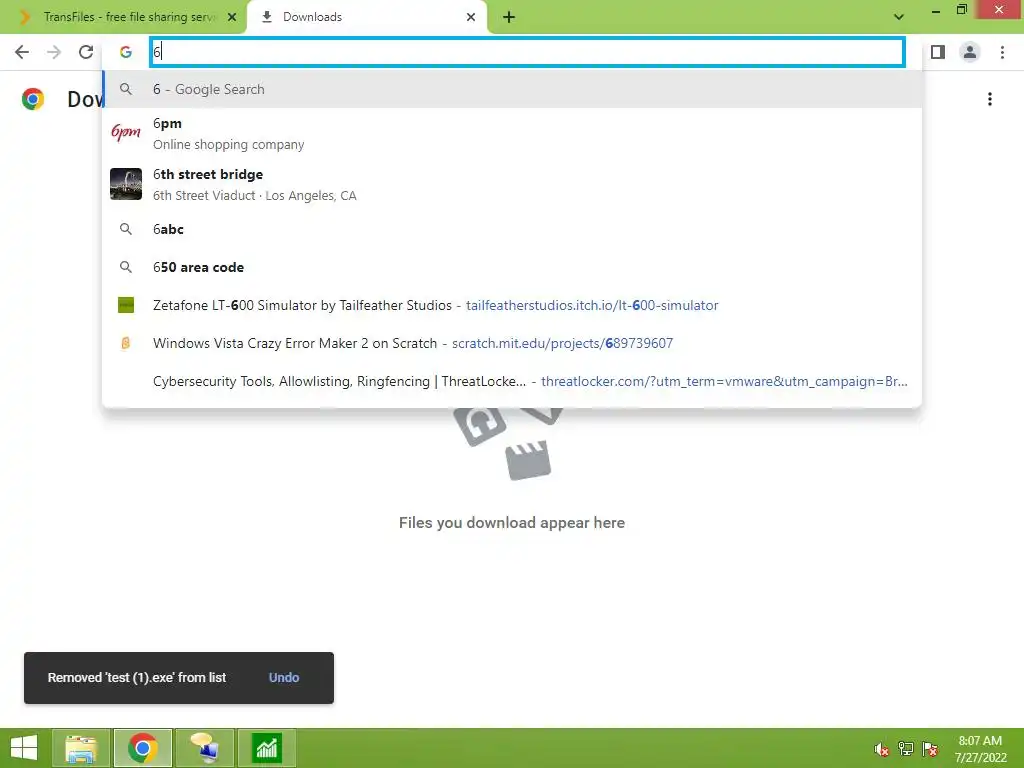Click the 6pm logo icon
Image resolution: width=1024 pixels, height=768 pixels.
[x=126, y=133]
